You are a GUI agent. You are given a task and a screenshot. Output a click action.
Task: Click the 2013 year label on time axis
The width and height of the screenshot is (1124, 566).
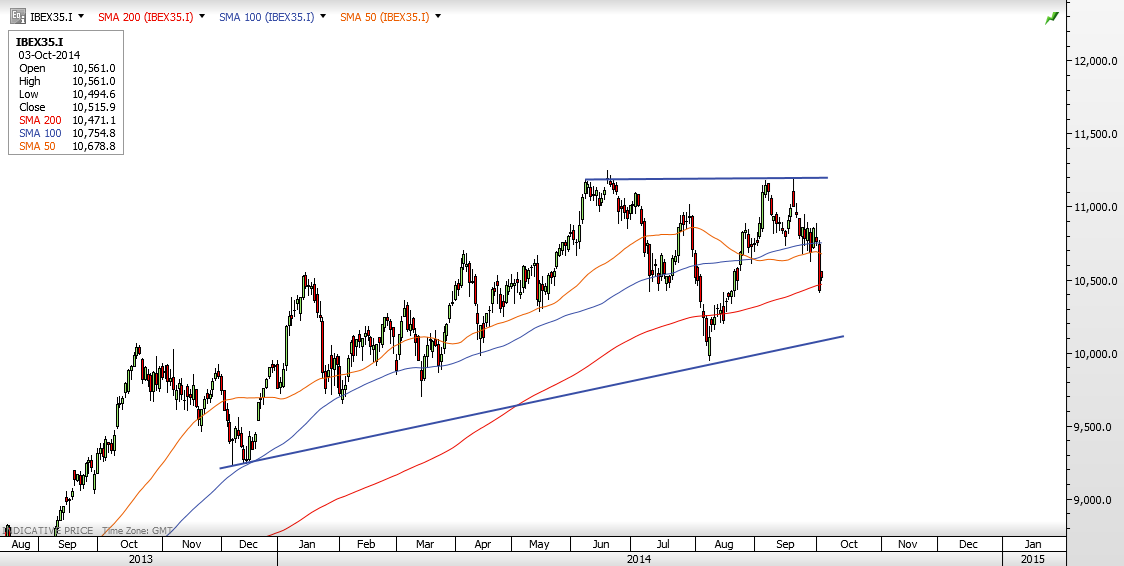[140, 558]
